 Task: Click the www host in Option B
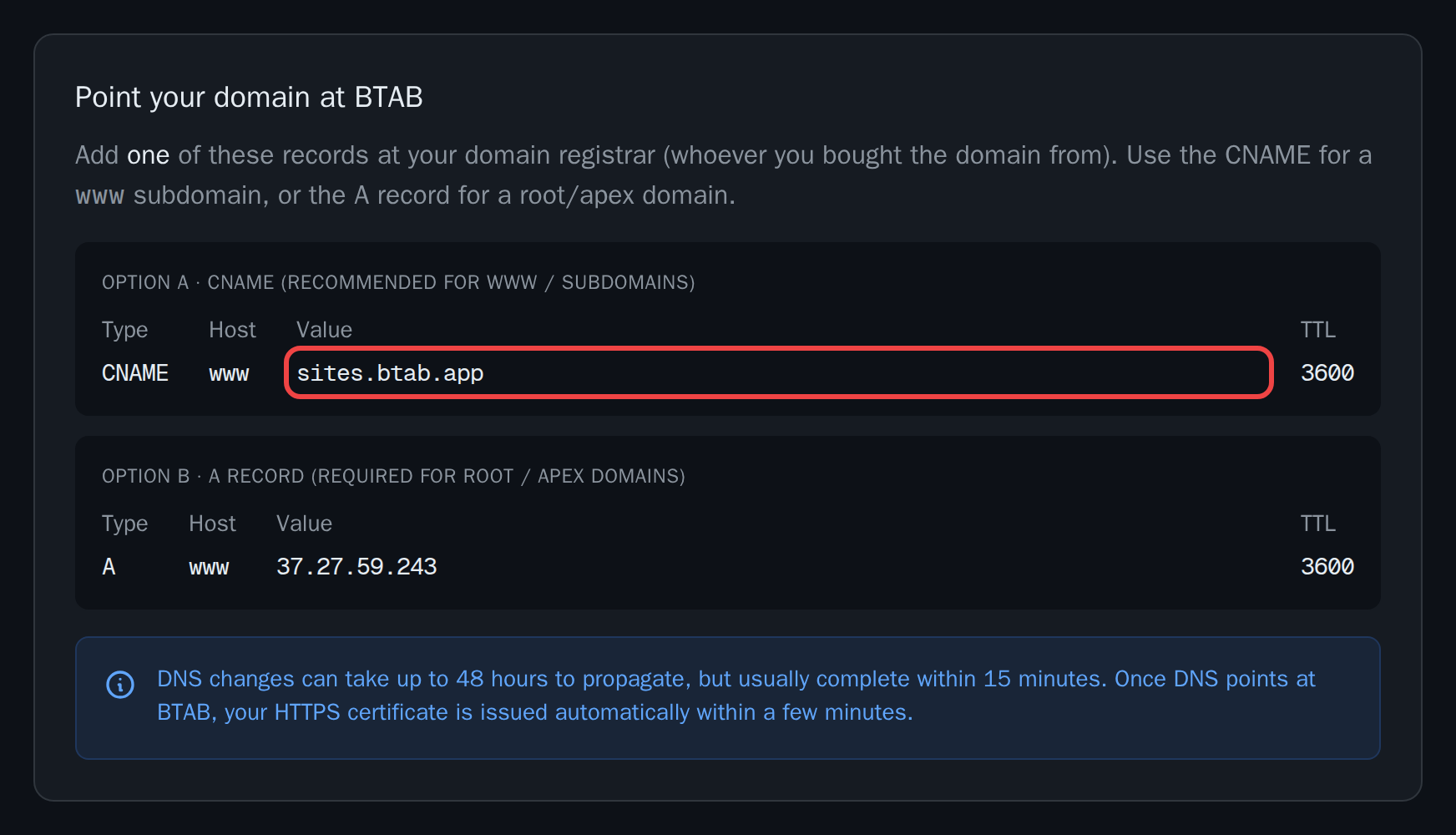(x=209, y=568)
